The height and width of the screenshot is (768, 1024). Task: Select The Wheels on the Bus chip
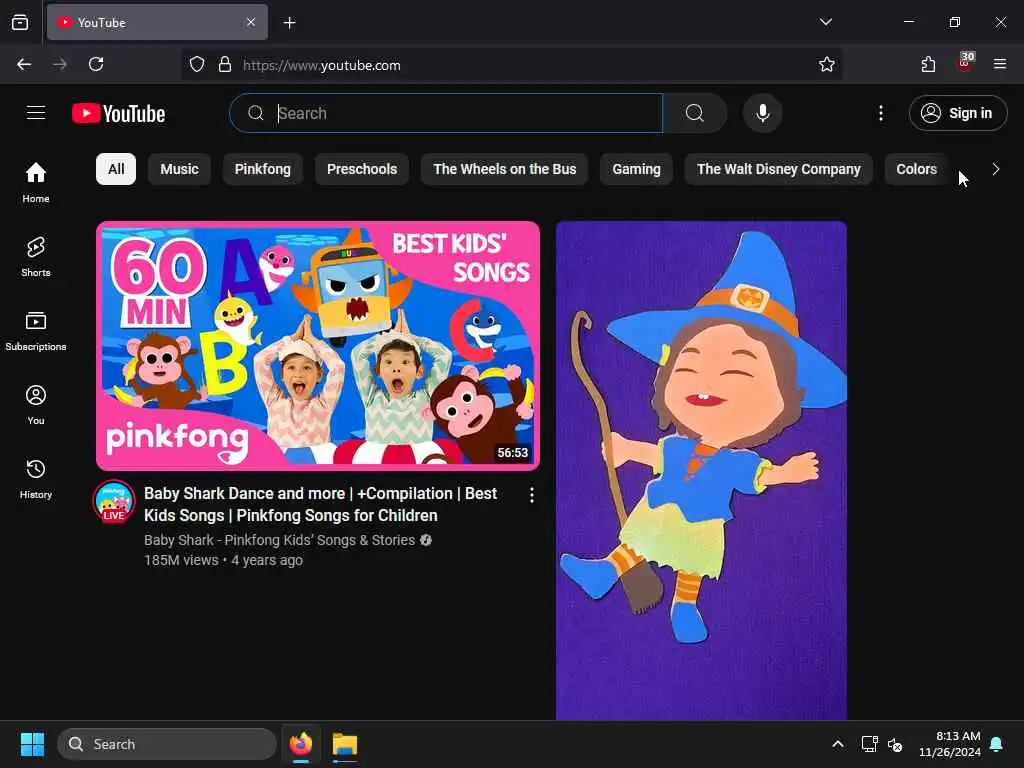(504, 169)
